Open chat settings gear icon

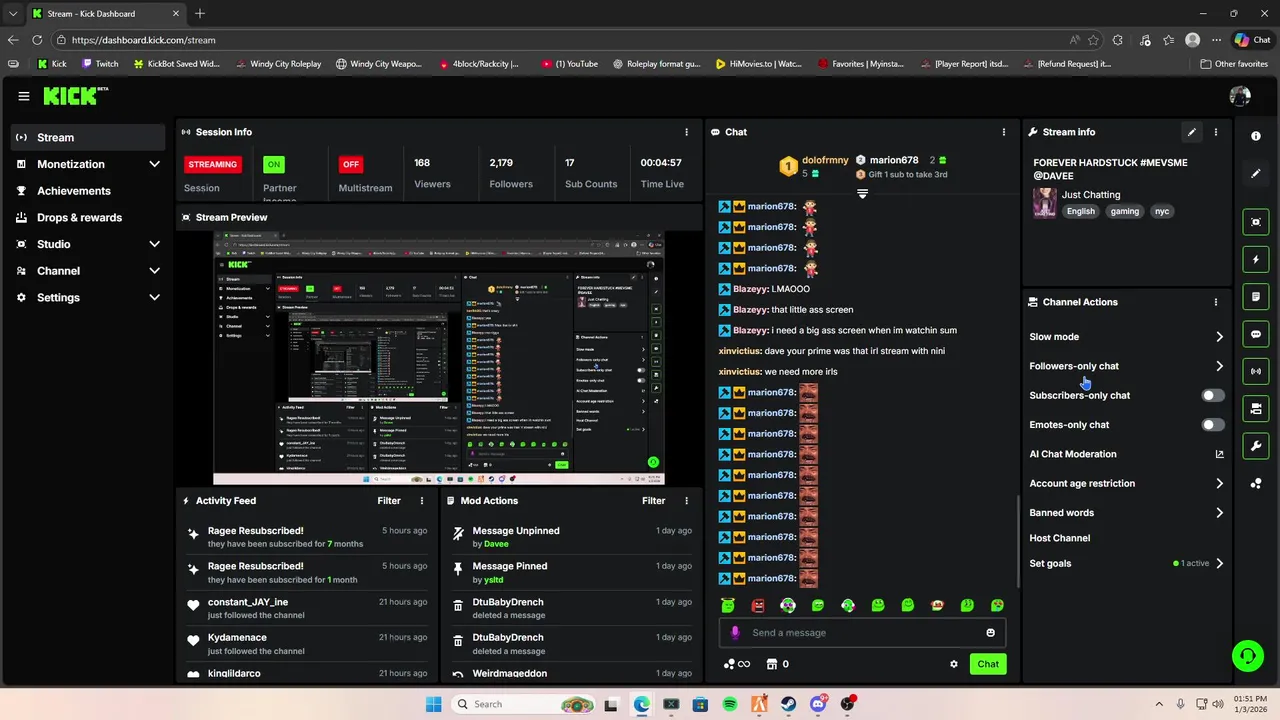[x=953, y=664]
